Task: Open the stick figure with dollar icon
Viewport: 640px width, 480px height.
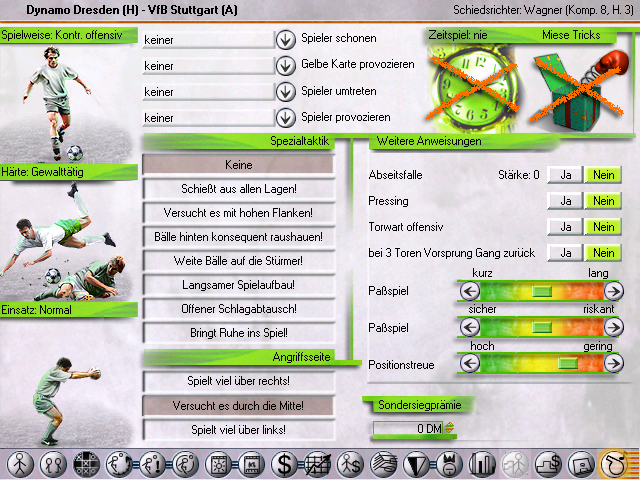Action: (351, 464)
